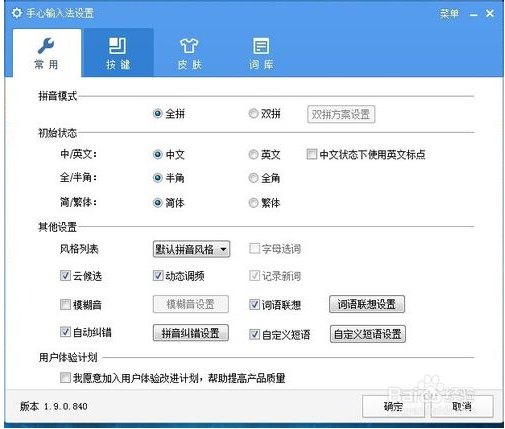This screenshot has height=429, width=505.
Task: Select the 全角 radio button
Action: (x=253, y=178)
